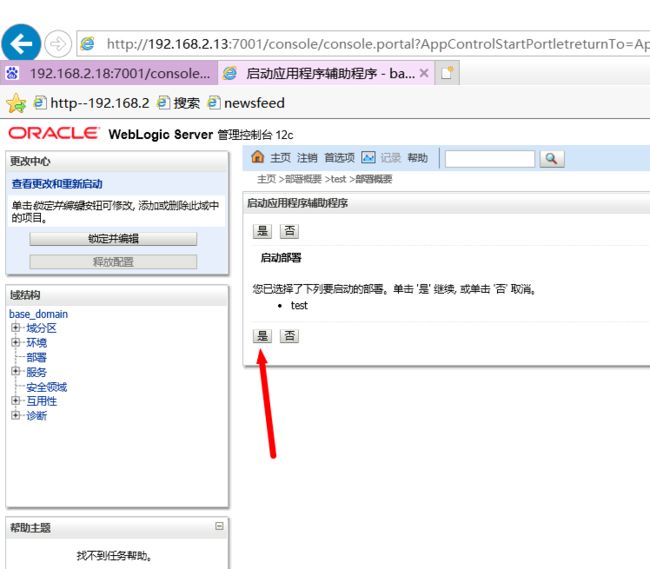Click the browser back arrow button
The height and width of the screenshot is (569, 650).
click(x=21, y=43)
